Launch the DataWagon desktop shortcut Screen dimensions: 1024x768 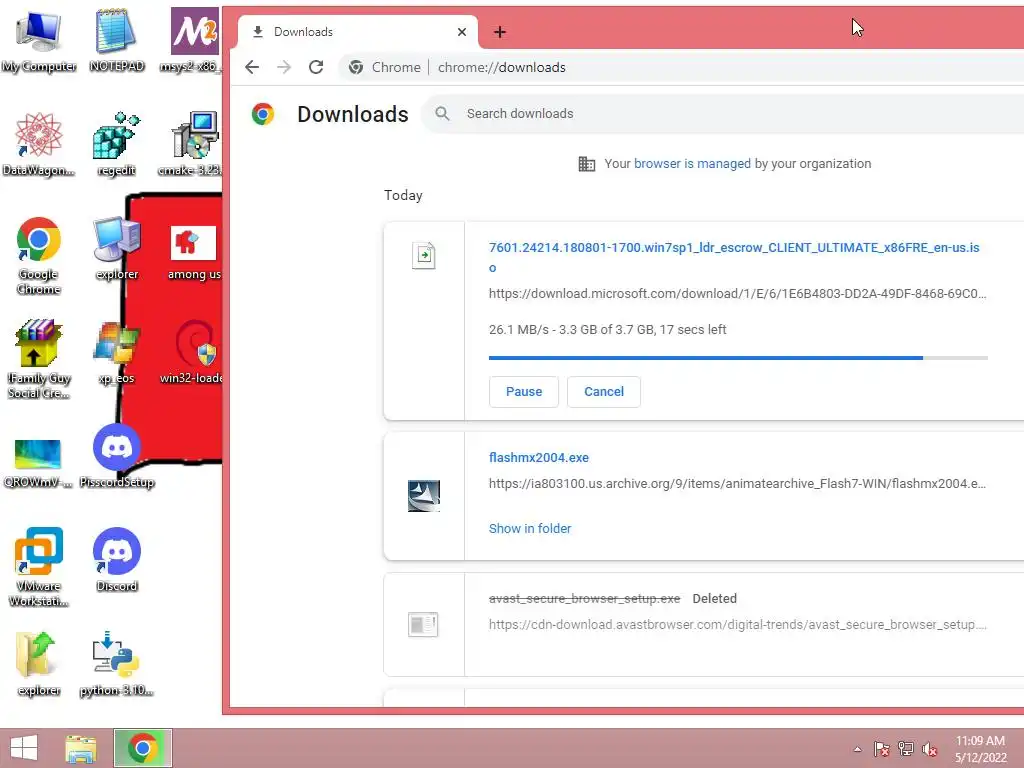coord(39,144)
